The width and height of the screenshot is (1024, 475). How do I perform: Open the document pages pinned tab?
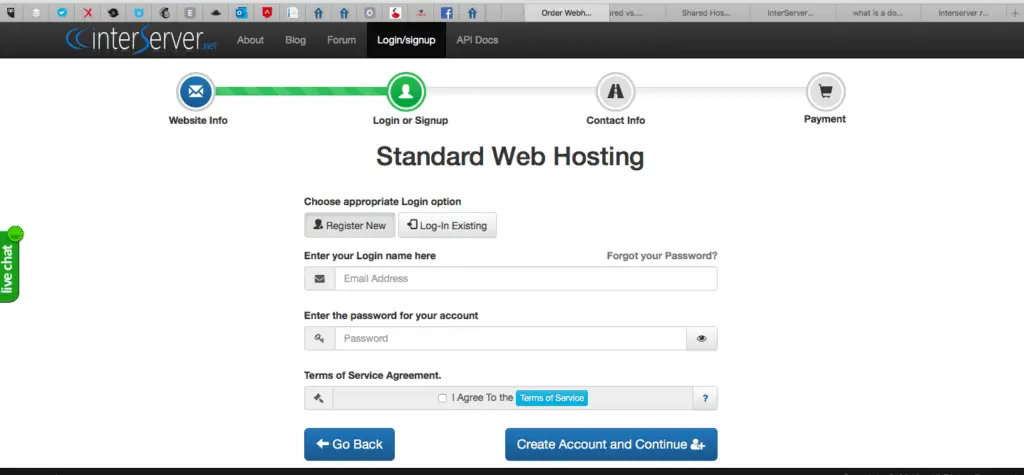tap(293, 12)
